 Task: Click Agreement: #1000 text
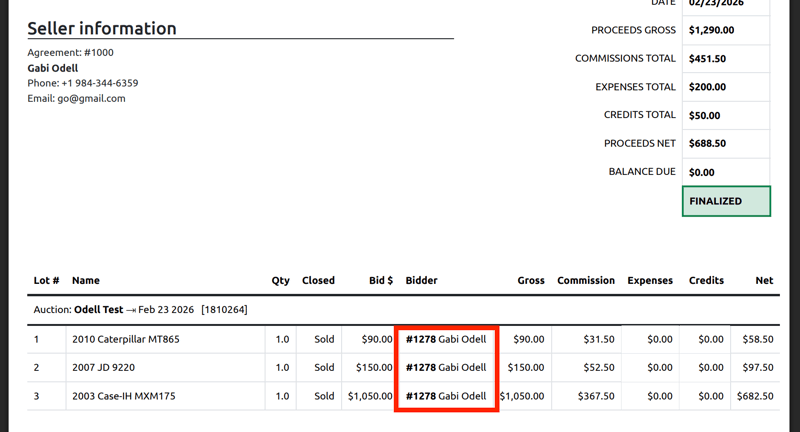(70, 53)
